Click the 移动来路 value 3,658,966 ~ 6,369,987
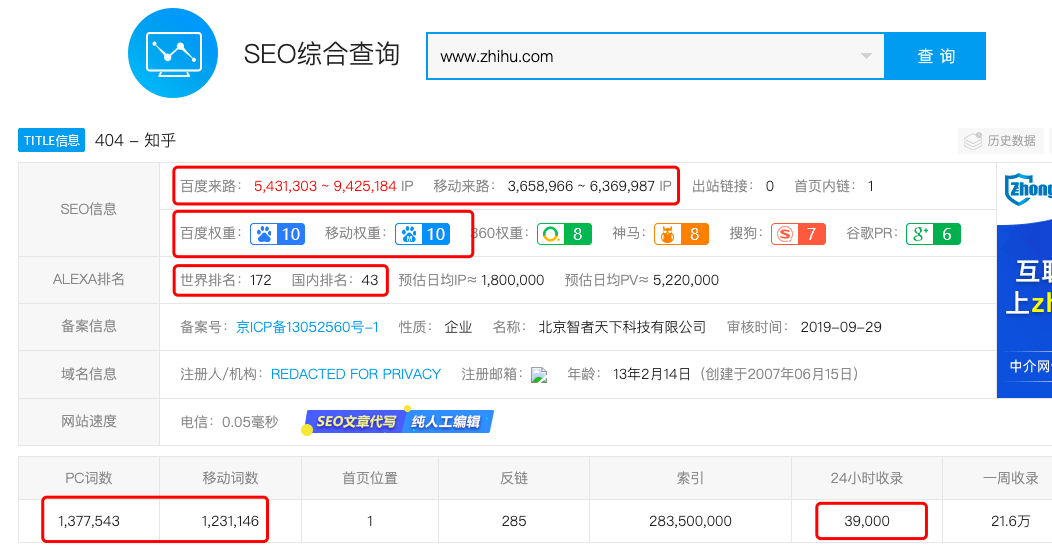Viewport: 1052px width, 546px height. click(x=581, y=186)
